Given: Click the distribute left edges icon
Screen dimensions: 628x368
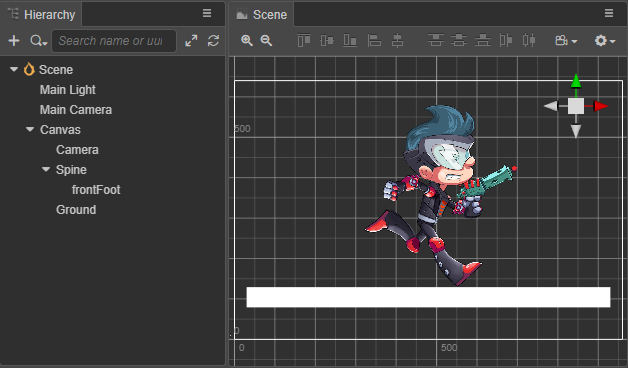Looking at the screenshot, I should click(x=506, y=40).
